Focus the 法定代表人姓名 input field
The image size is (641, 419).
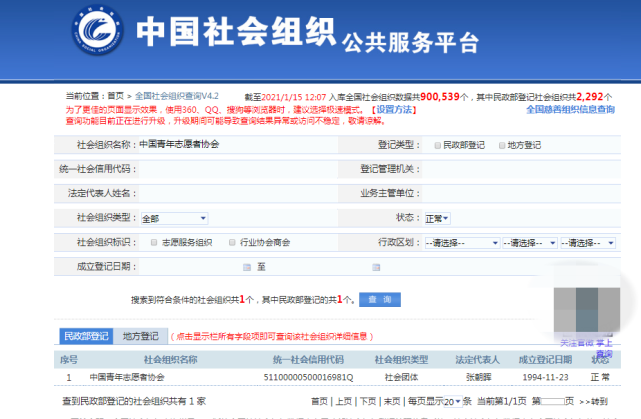238,193
